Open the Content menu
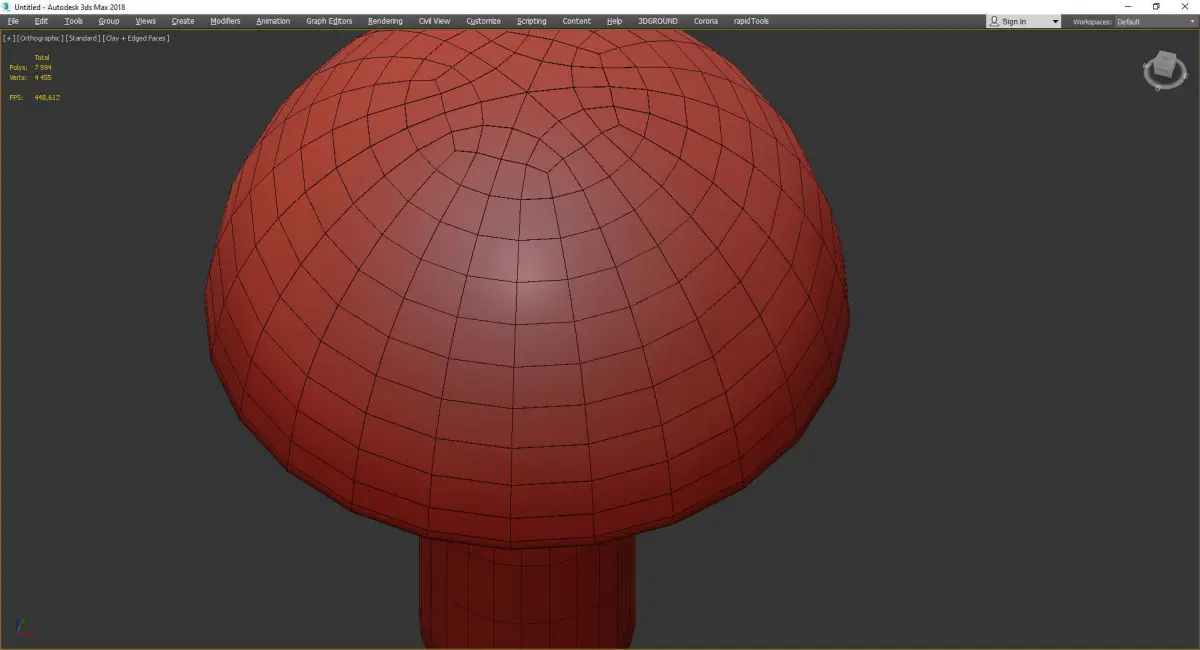Viewport: 1200px width, 650px height. coord(576,21)
